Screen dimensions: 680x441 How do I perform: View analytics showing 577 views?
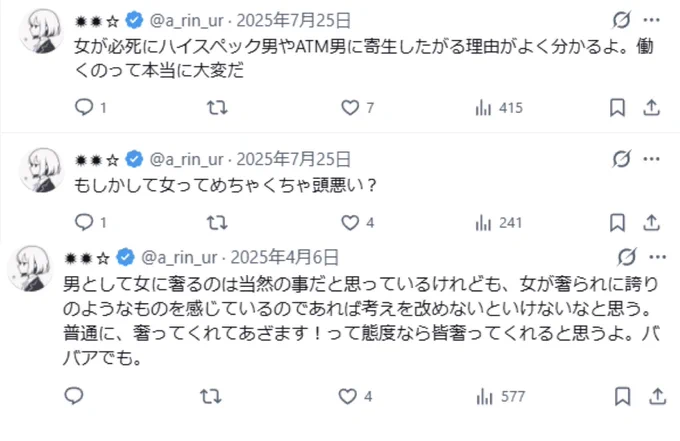click(x=501, y=396)
